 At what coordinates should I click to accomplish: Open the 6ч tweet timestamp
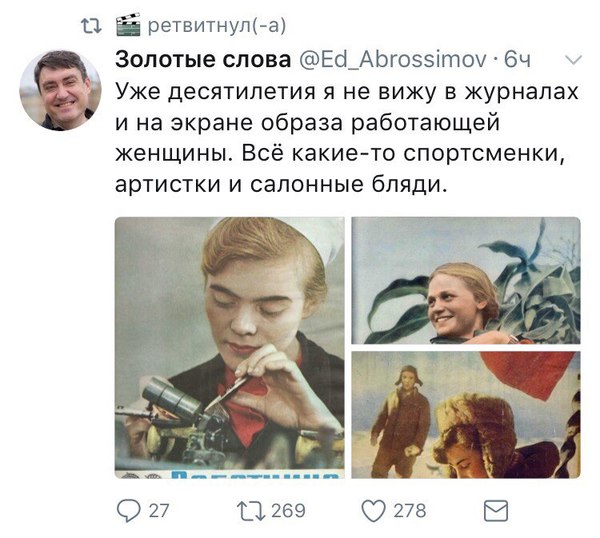517,60
